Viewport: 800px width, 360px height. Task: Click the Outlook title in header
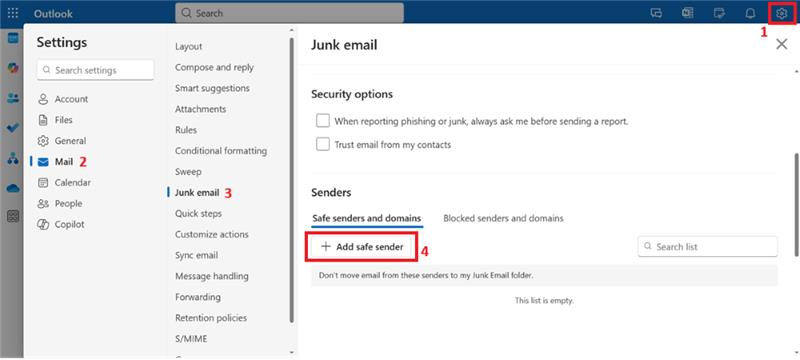(x=53, y=14)
